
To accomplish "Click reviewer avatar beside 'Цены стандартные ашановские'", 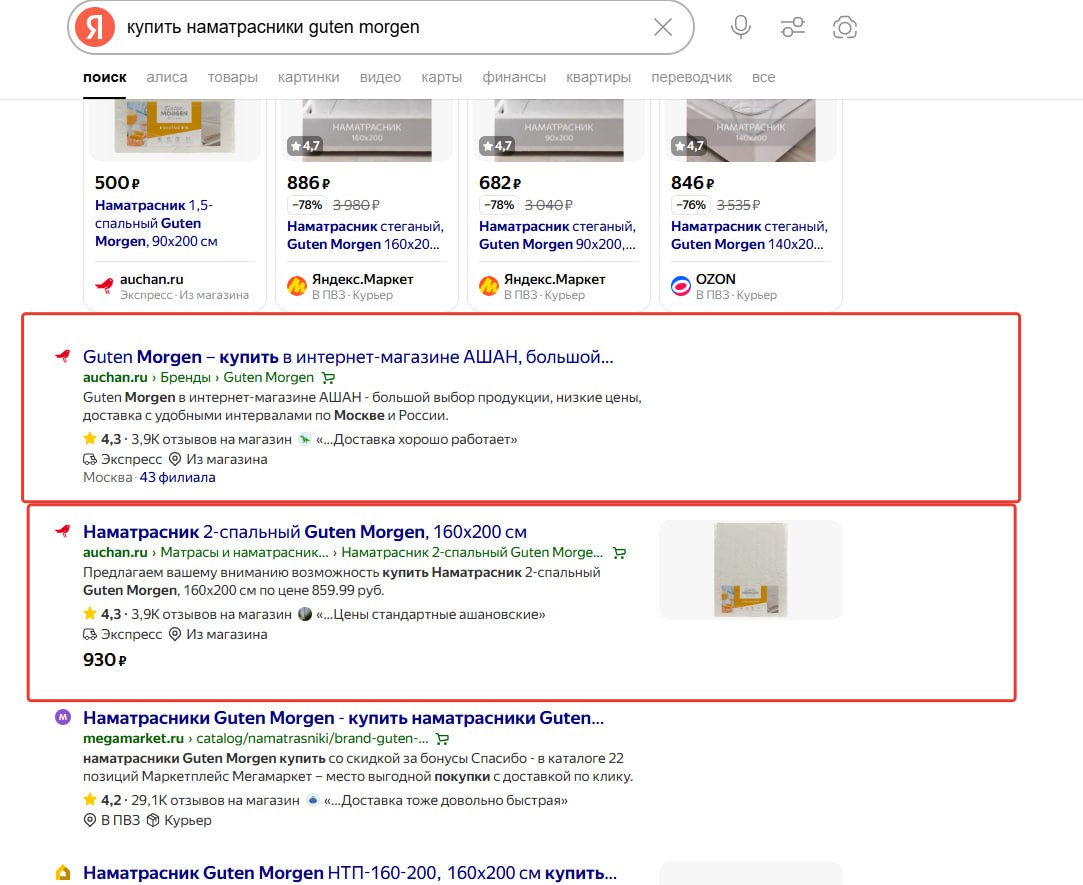I will pyautogui.click(x=305, y=614).
